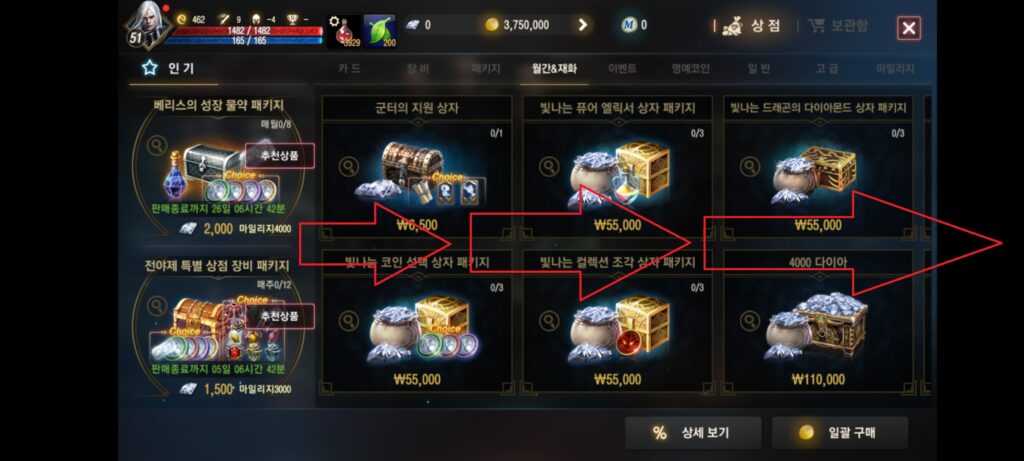Click the 일괄 구매 button
1024x461 pixels.
click(840, 433)
